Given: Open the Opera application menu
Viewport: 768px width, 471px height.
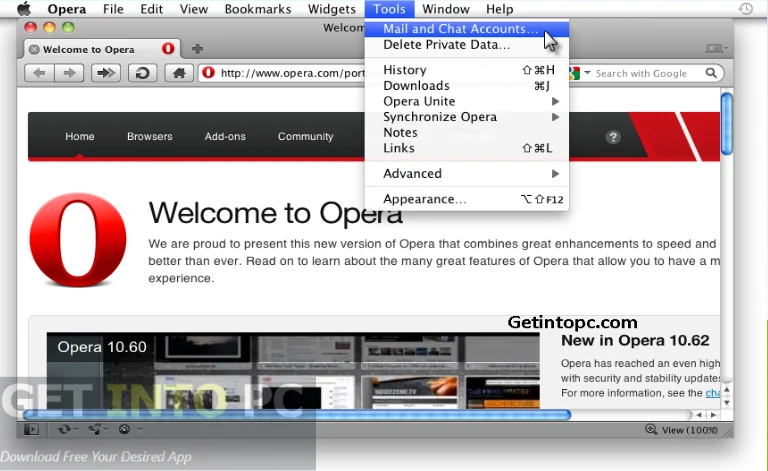Looking at the screenshot, I should click(67, 9).
